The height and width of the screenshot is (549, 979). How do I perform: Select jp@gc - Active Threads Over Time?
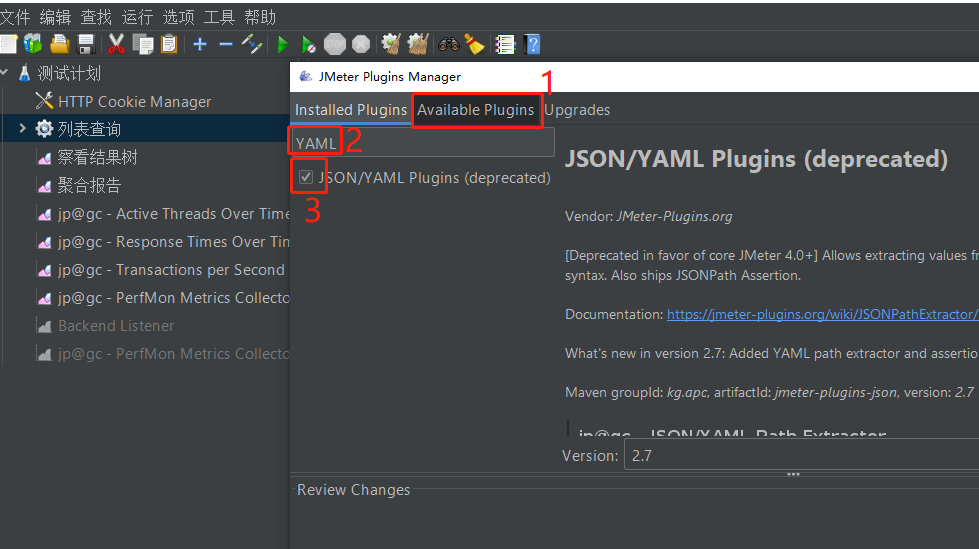tap(174, 214)
